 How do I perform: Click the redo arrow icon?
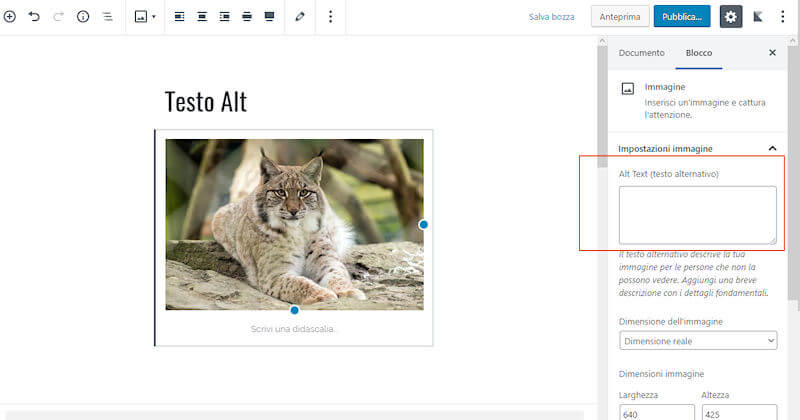pos(58,17)
